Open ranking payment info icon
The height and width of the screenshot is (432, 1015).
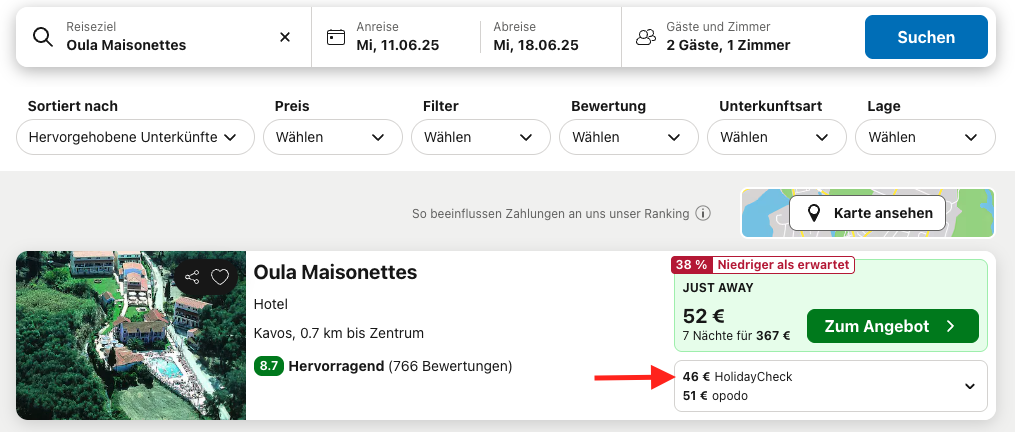click(703, 213)
